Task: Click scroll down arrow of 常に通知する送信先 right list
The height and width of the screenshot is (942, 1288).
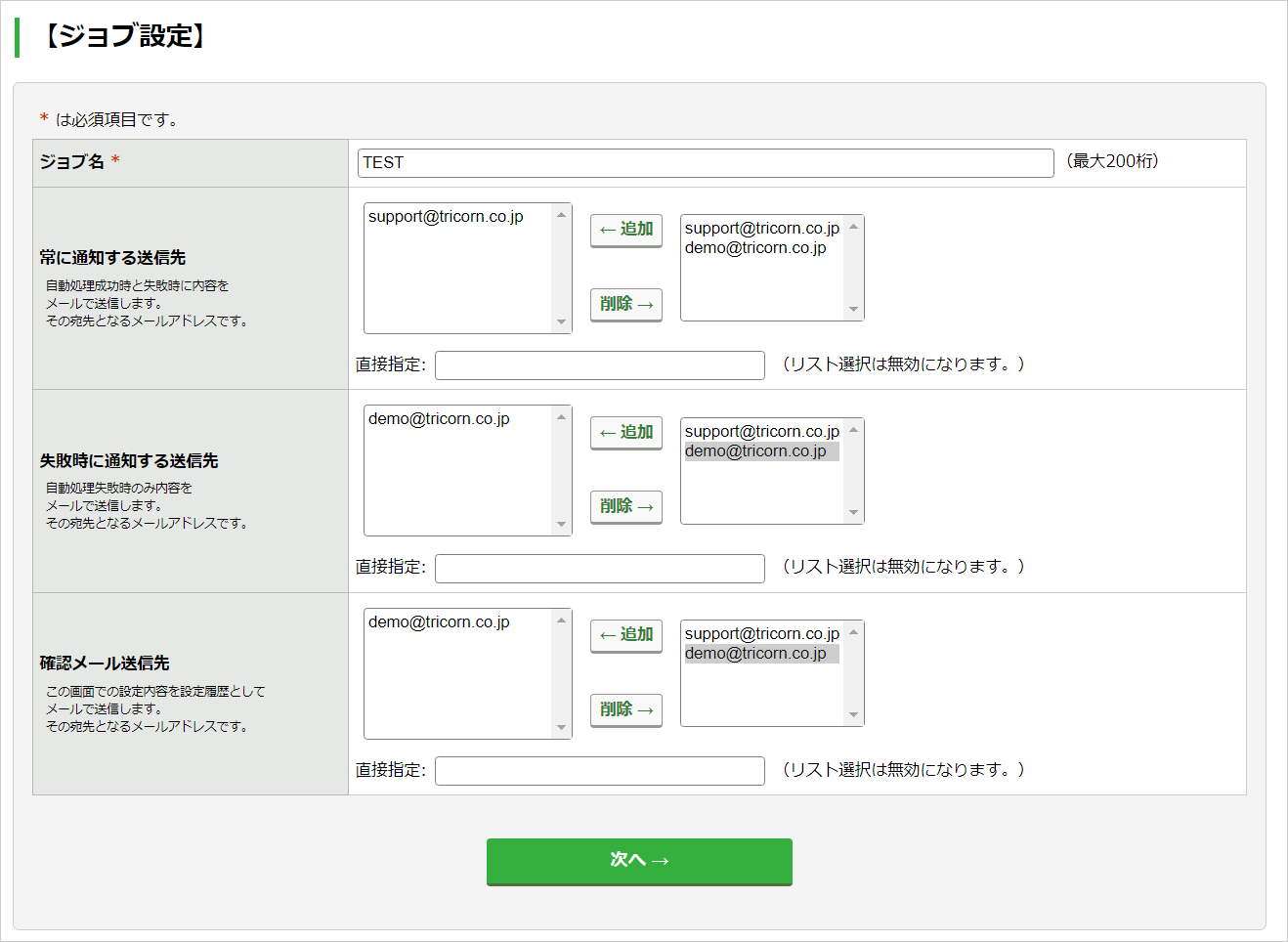Action: coord(853,310)
